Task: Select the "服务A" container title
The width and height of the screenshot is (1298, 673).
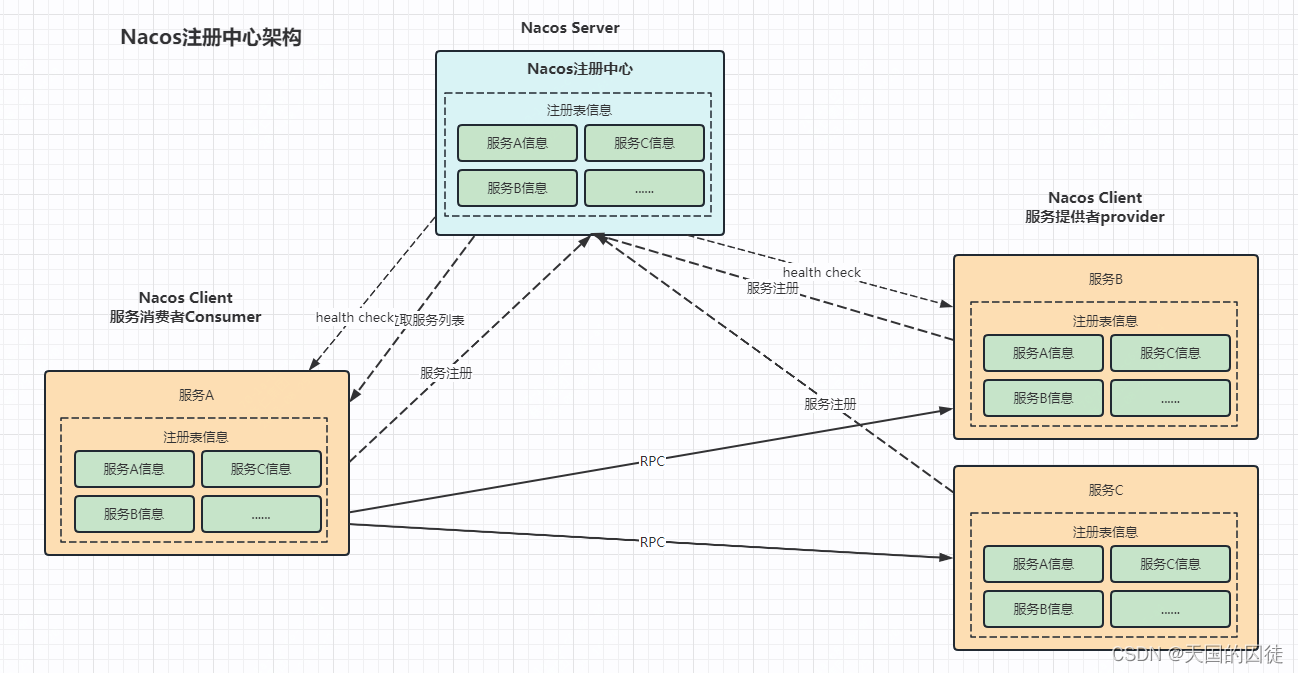Action: tap(196, 395)
